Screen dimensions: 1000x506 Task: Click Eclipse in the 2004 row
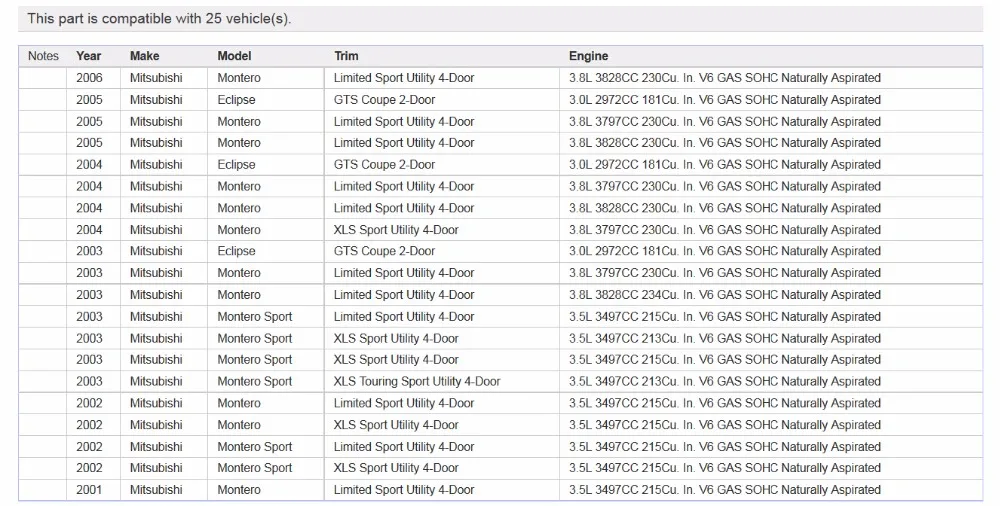point(236,165)
